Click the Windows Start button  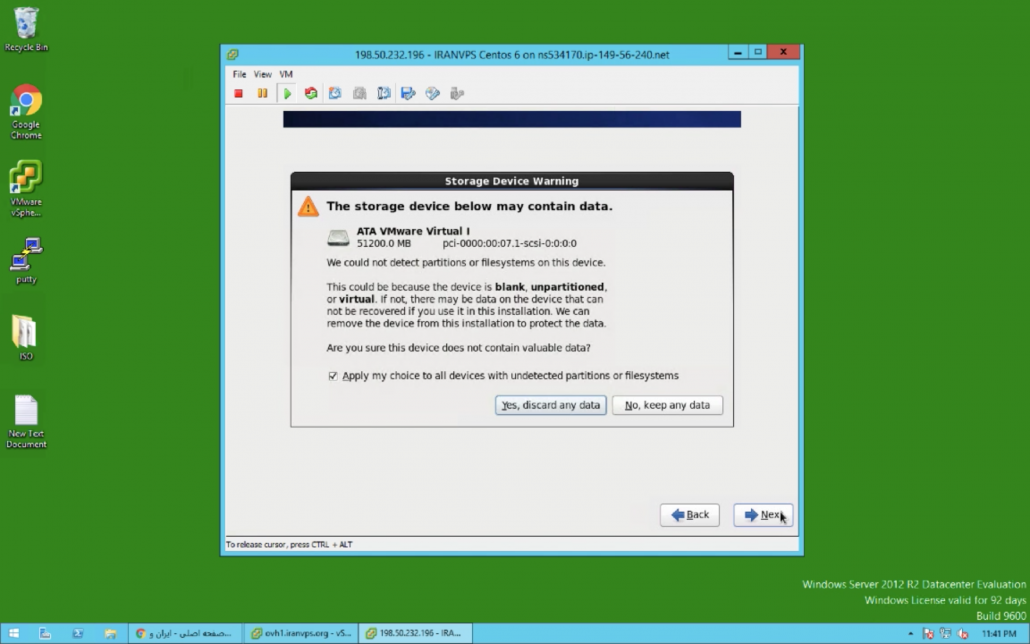click(12, 633)
